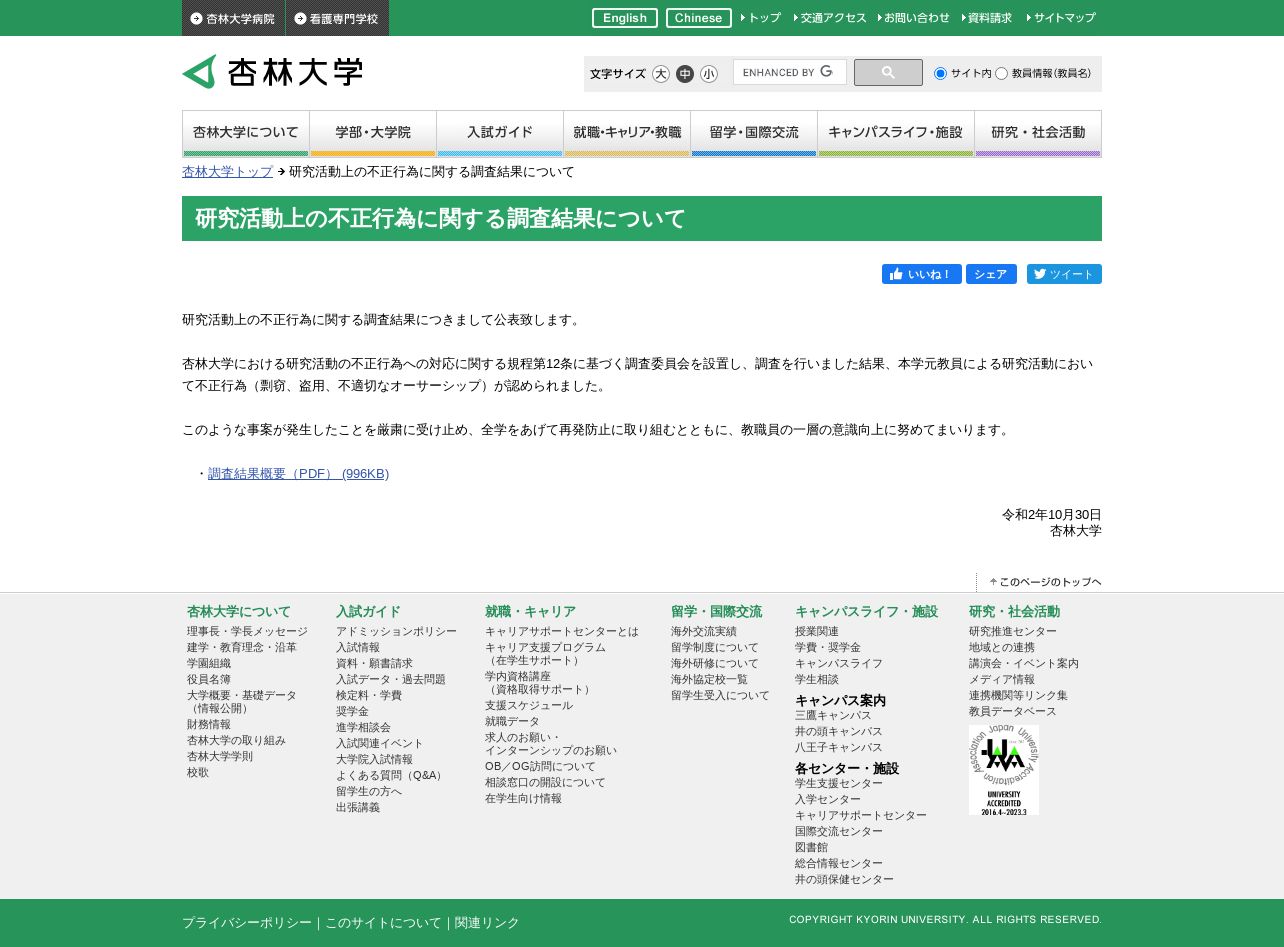The height and width of the screenshot is (947, 1284).
Task: Open 海外協定校一覧 footer link
Action: [709, 680]
